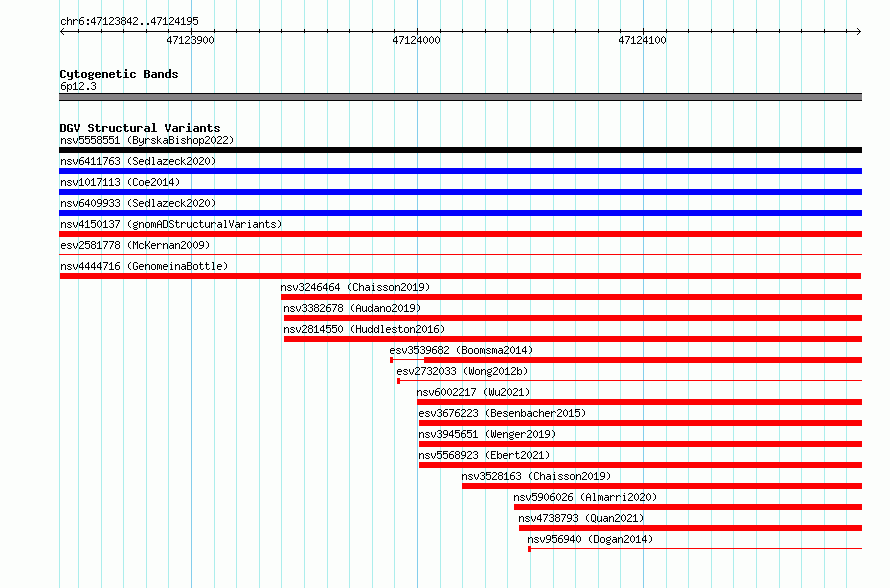890x588 pixels.
Task: Click the red nsv6002217 Wu2021 bar
Action: 639,402
